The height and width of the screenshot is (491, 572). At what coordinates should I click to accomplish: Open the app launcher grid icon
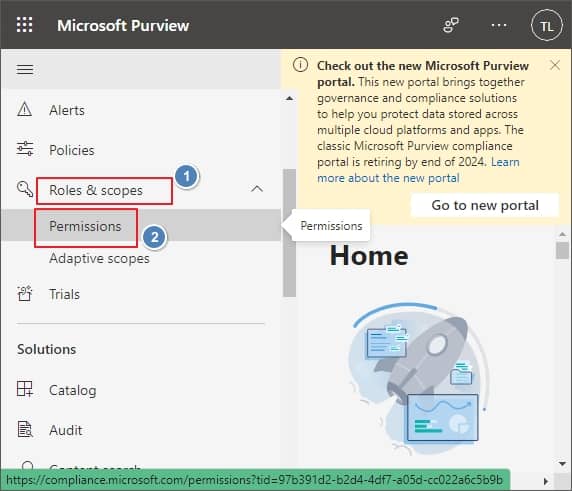click(24, 25)
